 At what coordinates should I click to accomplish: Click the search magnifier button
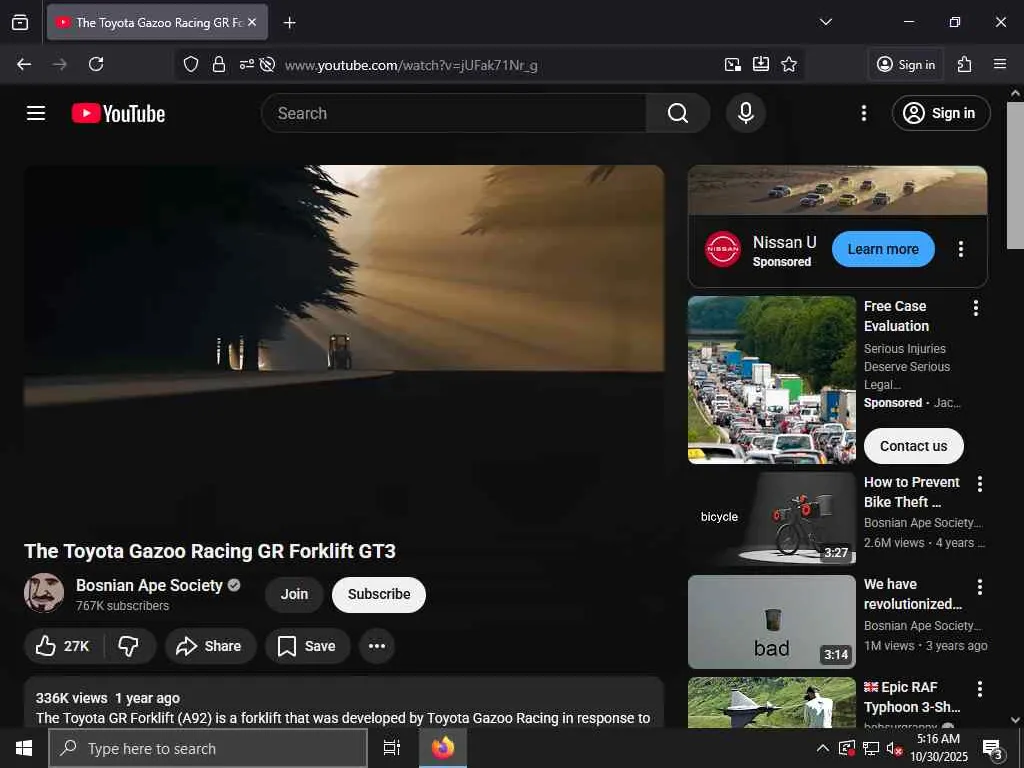[678, 114]
